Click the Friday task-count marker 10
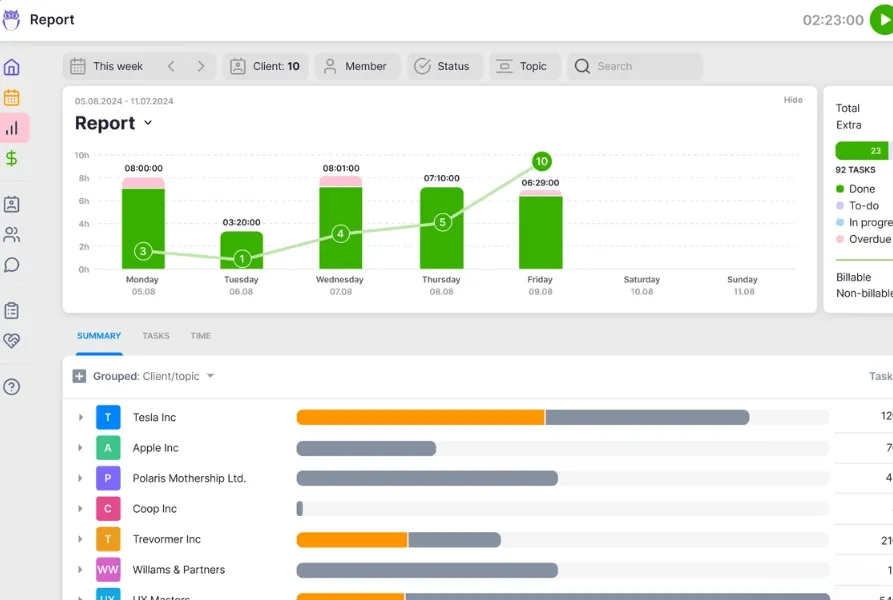Screen dimensions: 893x600 click(x=542, y=162)
